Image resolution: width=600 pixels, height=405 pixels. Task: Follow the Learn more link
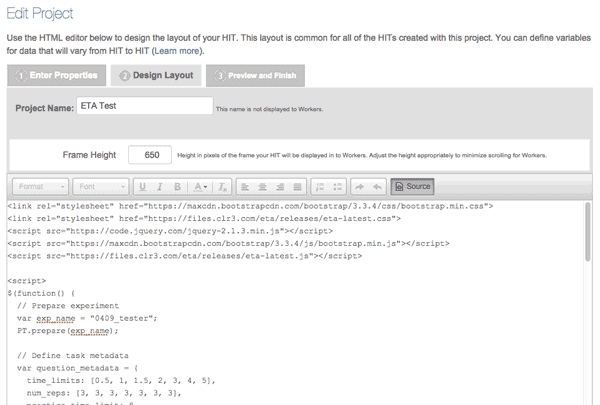[x=177, y=51]
